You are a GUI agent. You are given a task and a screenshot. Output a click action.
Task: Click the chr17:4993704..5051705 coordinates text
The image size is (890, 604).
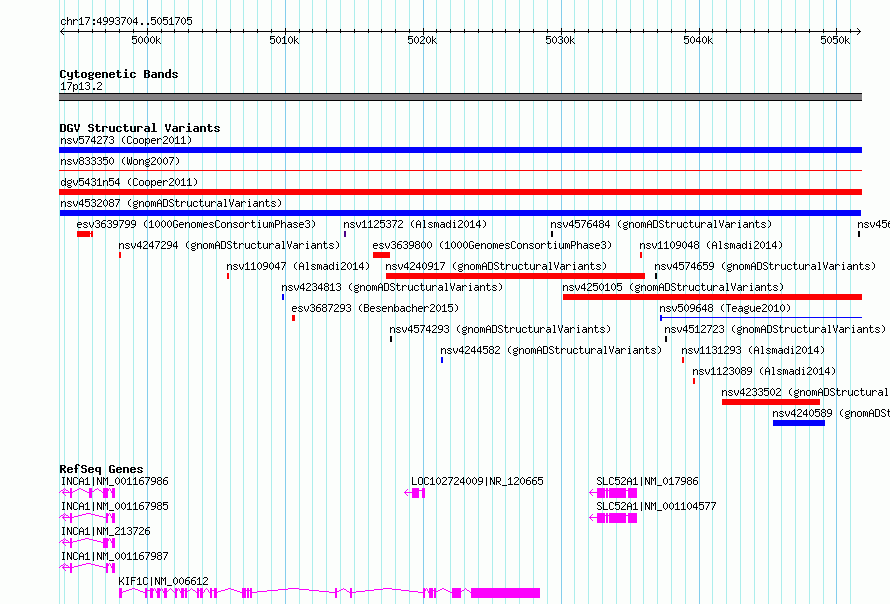click(x=126, y=21)
